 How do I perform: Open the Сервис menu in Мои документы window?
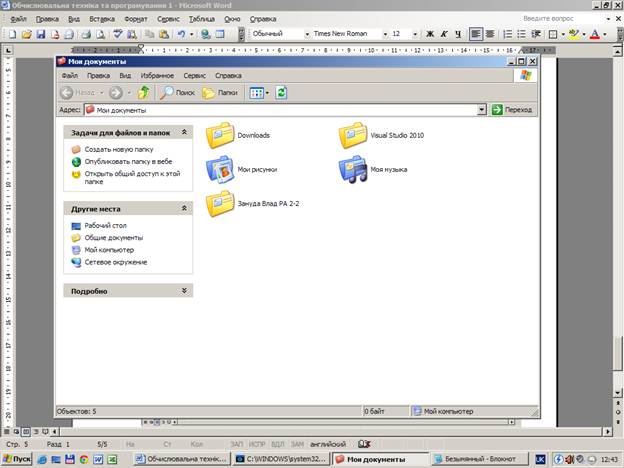click(195, 76)
